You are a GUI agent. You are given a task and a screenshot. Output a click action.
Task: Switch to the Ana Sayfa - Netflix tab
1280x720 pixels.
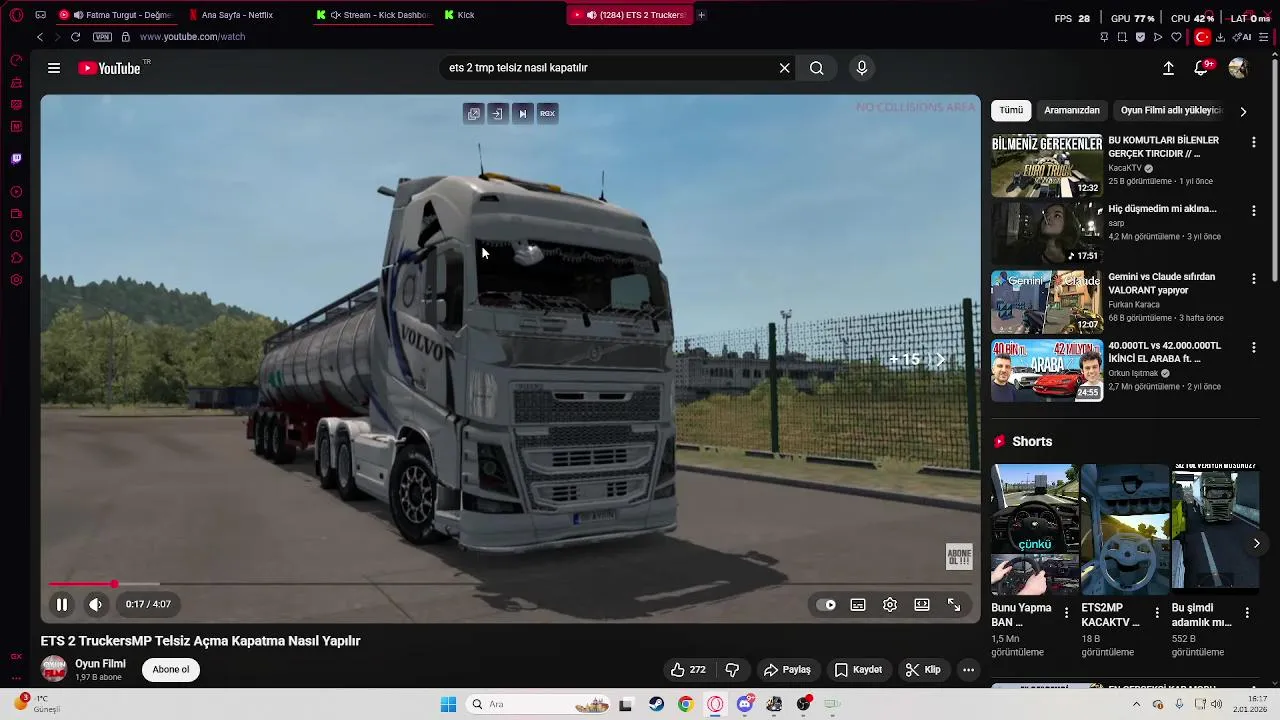236,15
